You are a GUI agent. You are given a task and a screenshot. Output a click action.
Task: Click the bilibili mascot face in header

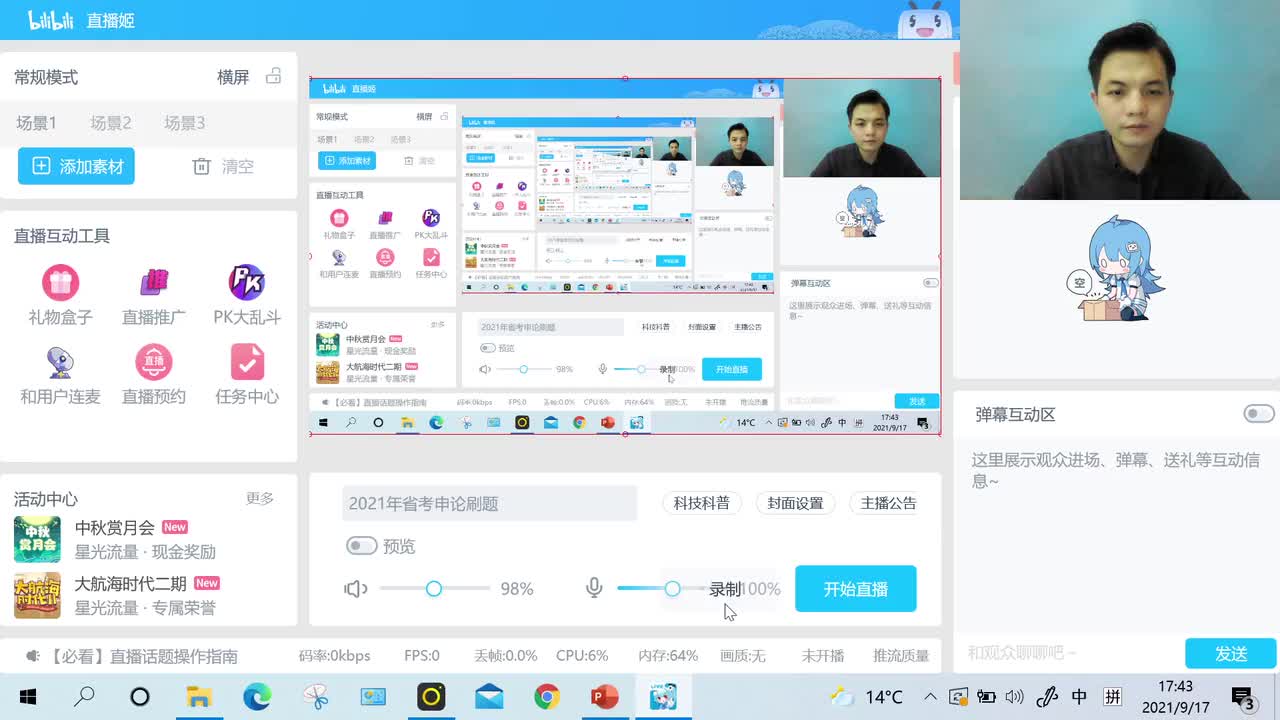click(x=923, y=20)
